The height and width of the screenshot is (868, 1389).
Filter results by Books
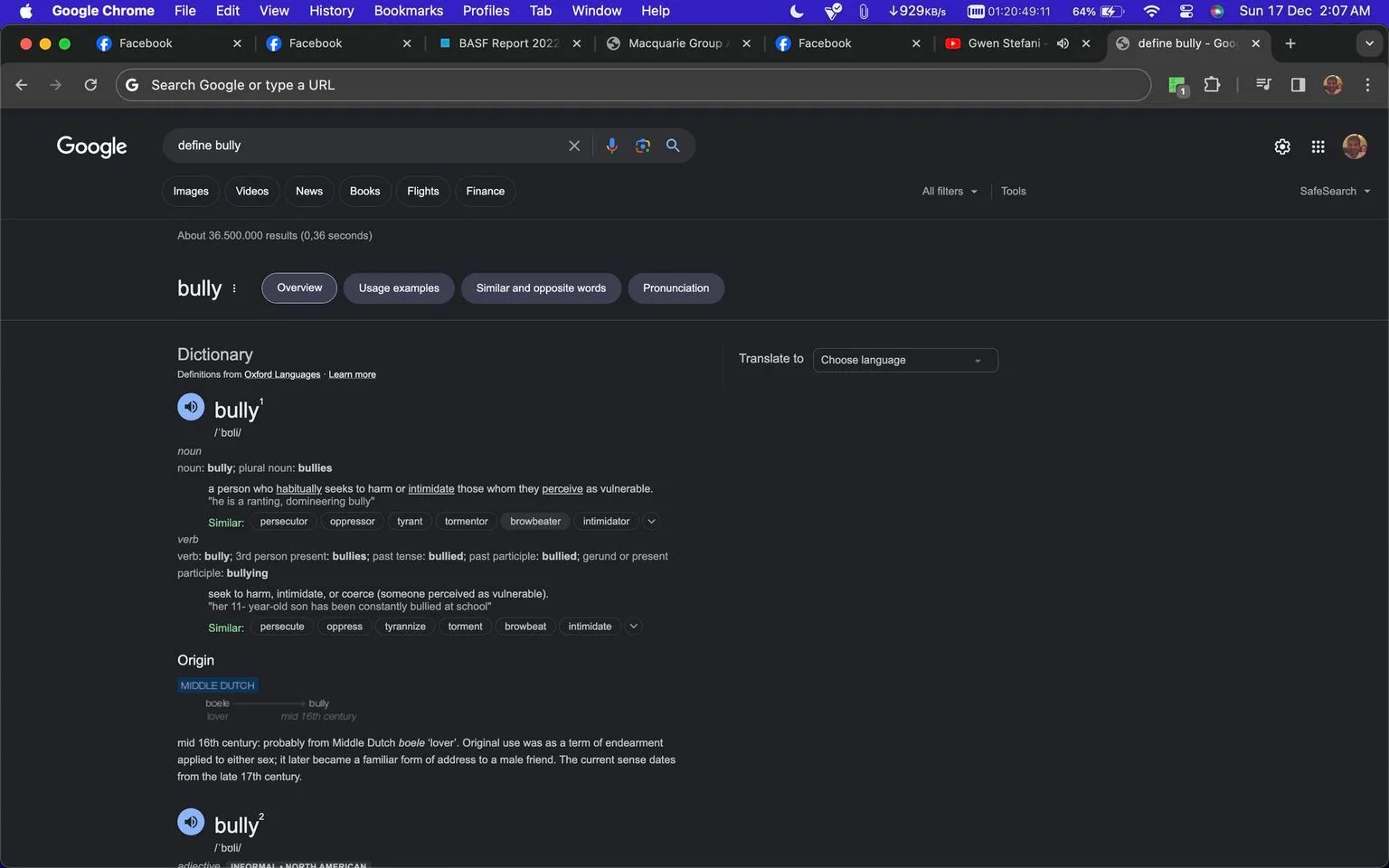click(x=365, y=192)
